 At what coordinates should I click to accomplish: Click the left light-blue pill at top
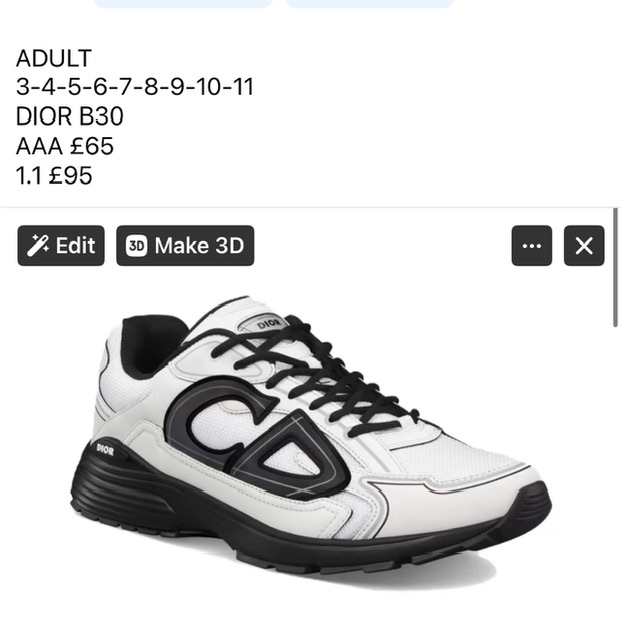pos(183,4)
